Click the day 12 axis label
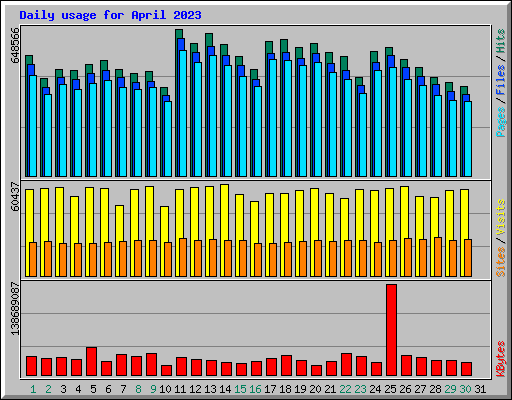Screen dimensions: 512x400 click(195, 389)
